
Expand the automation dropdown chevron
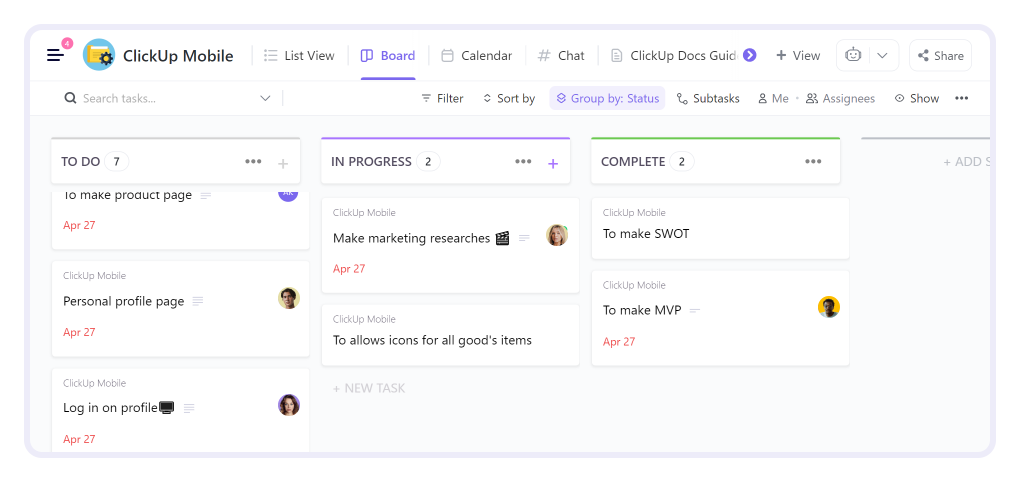pos(882,55)
